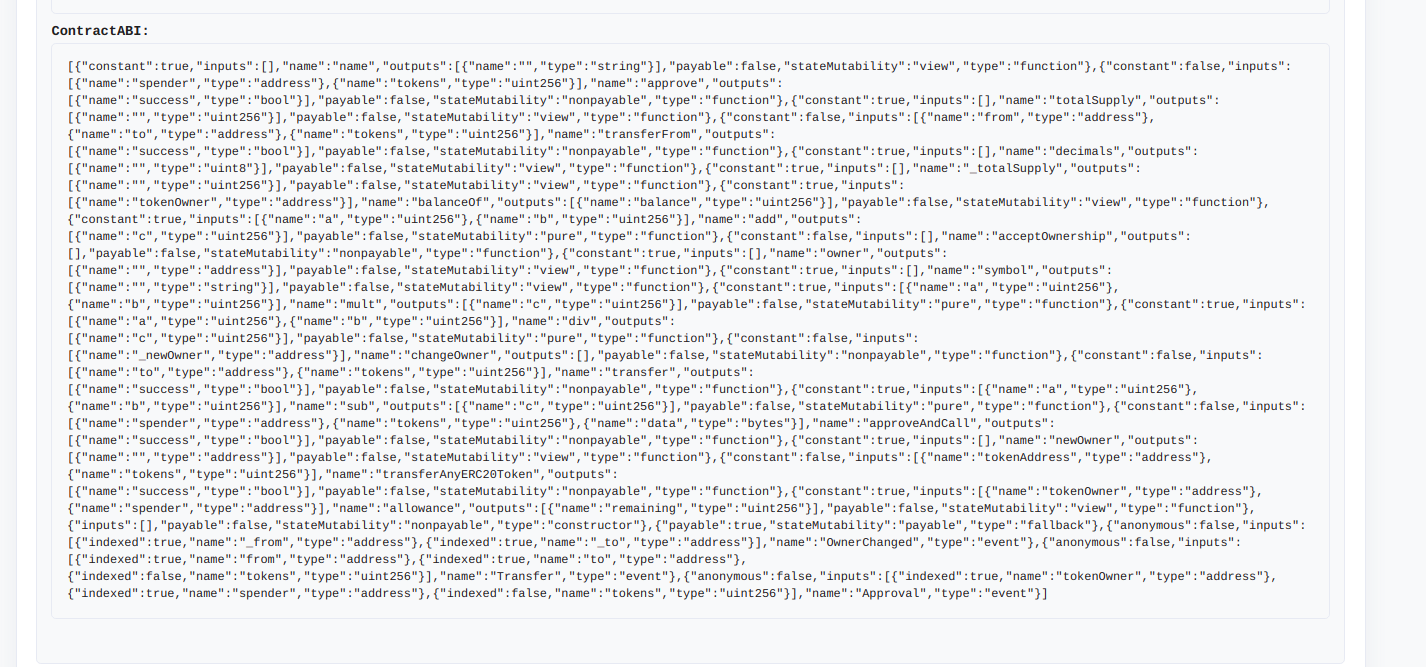Click the ContractABI: heading label
1426x667 pixels.
[100, 31]
